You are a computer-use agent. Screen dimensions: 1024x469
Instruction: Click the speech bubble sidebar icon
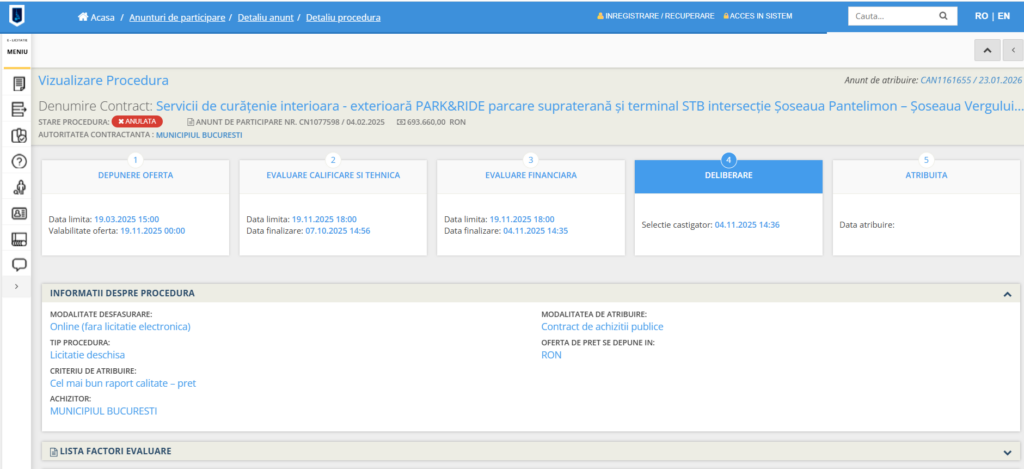tap(18, 264)
